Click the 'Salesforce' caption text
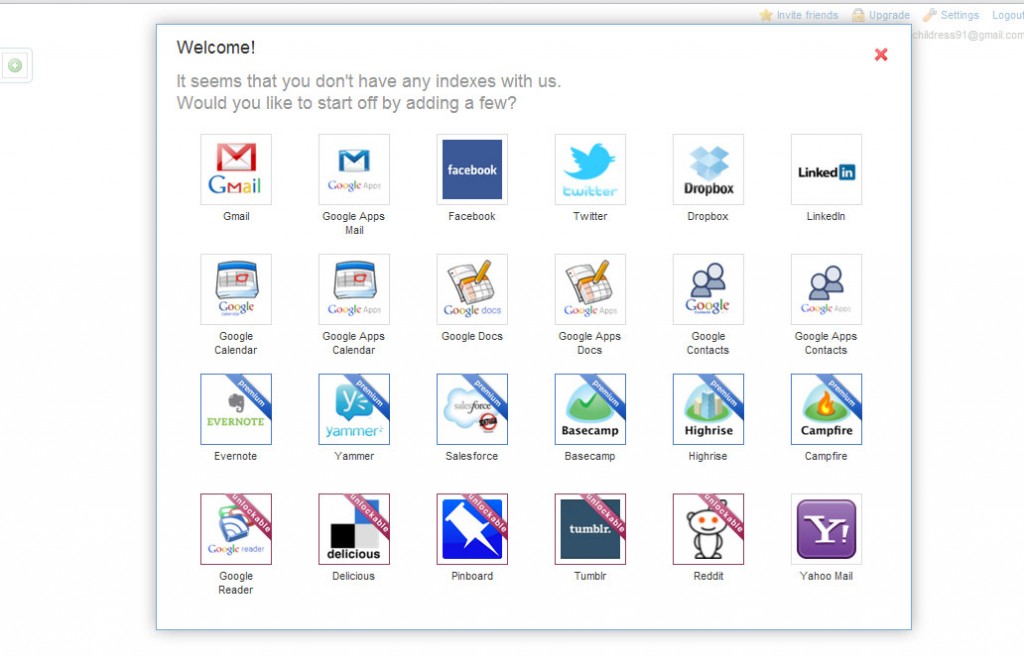1024x657 pixels. coord(472,456)
